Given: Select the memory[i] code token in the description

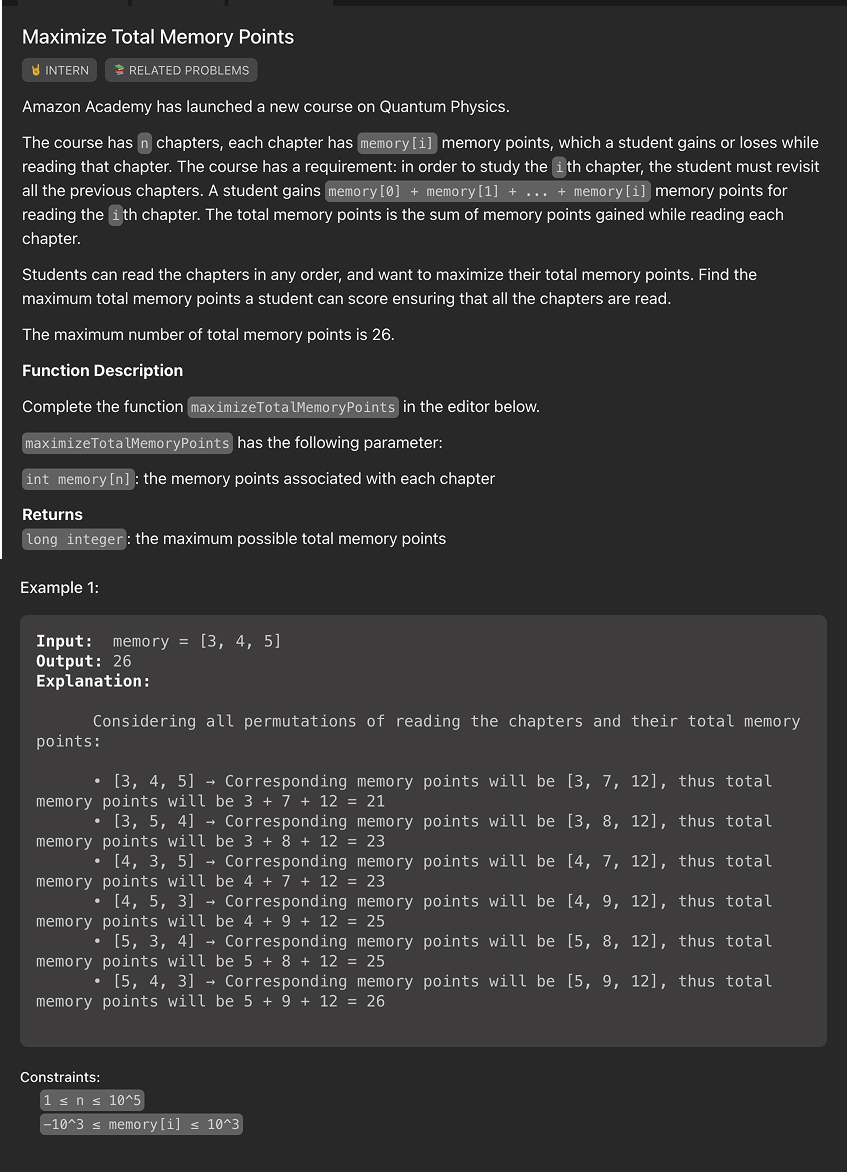Looking at the screenshot, I should click(x=397, y=143).
